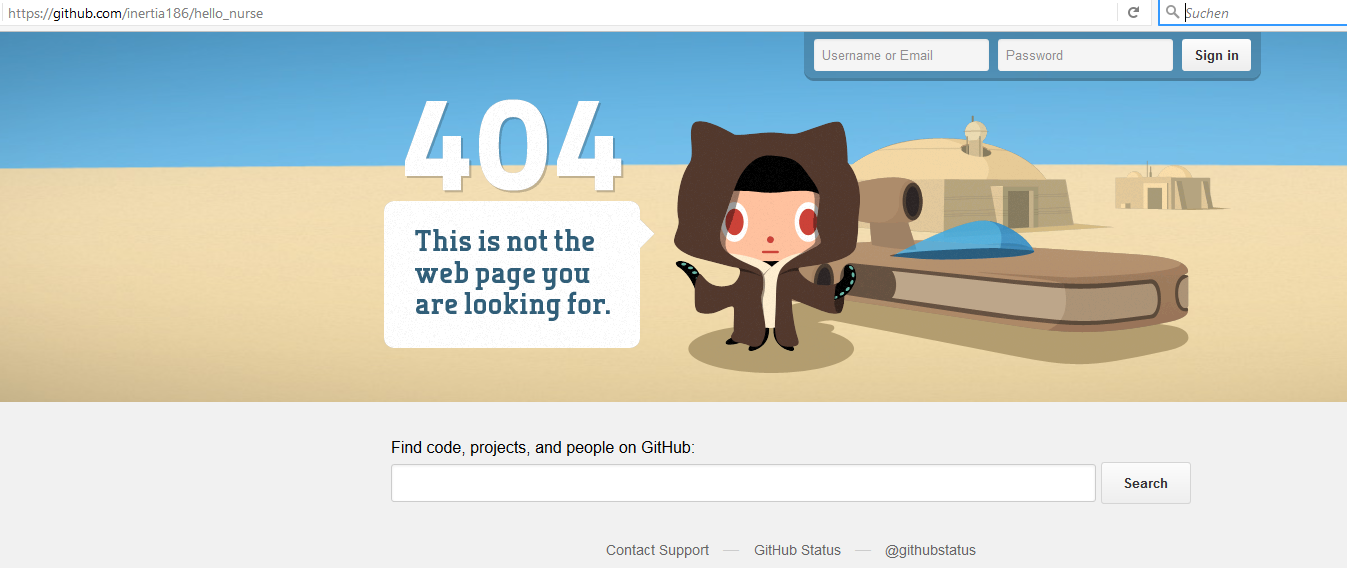Viewport: 1347px width, 568px height.
Task: Click the browser address bar URL
Action: click(x=136, y=13)
